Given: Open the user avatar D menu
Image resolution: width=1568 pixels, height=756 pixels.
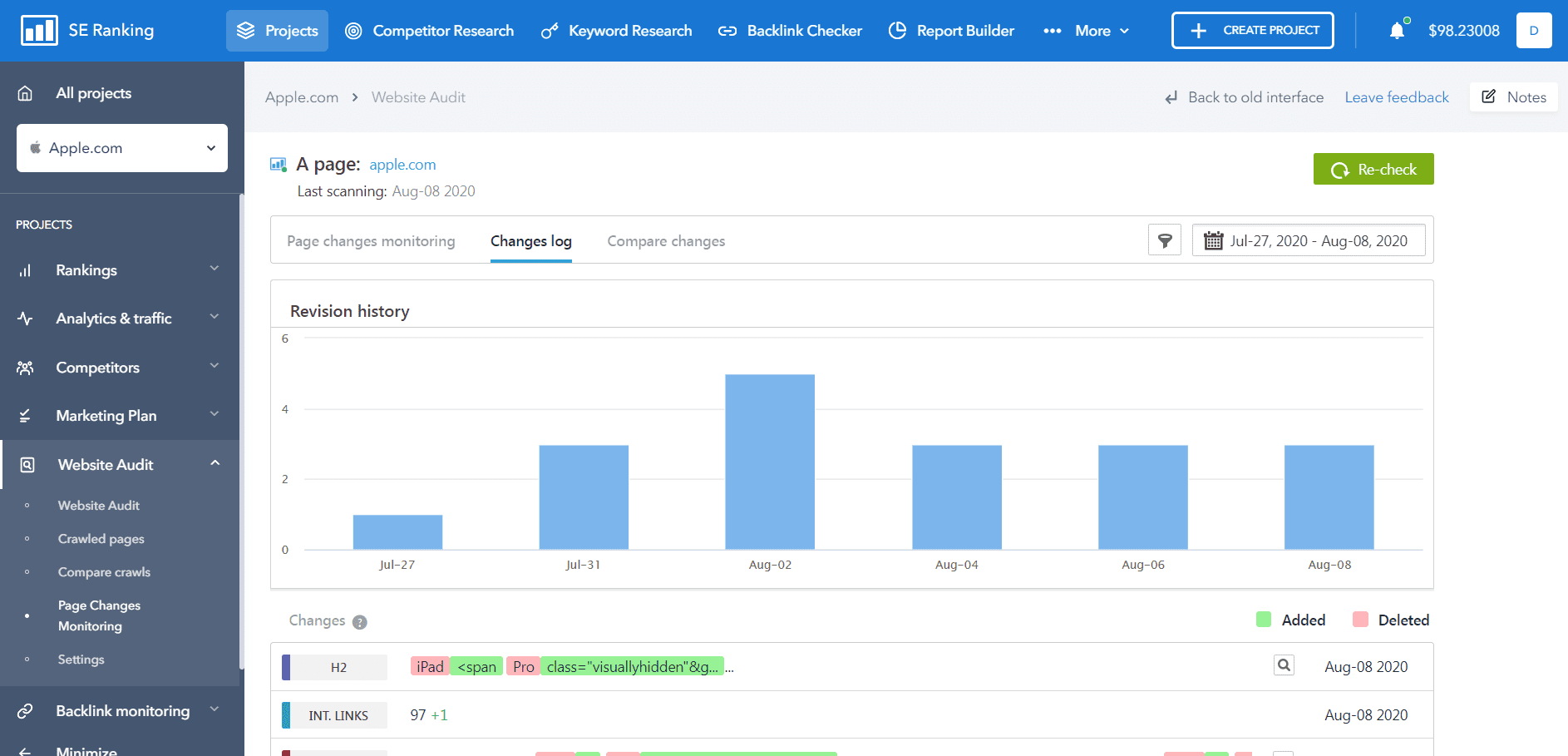Looking at the screenshot, I should (x=1534, y=31).
